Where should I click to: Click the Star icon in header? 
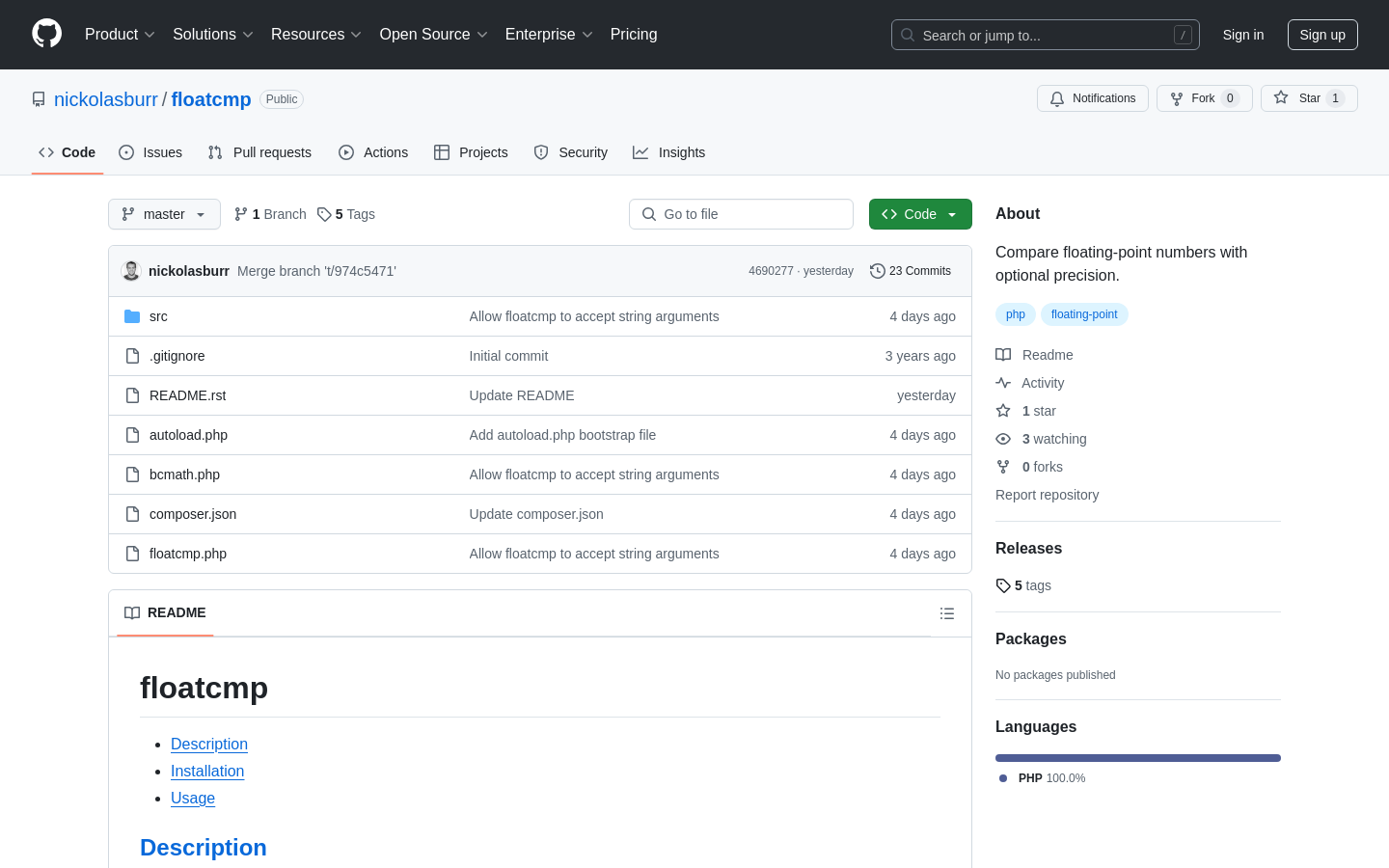point(1281,98)
